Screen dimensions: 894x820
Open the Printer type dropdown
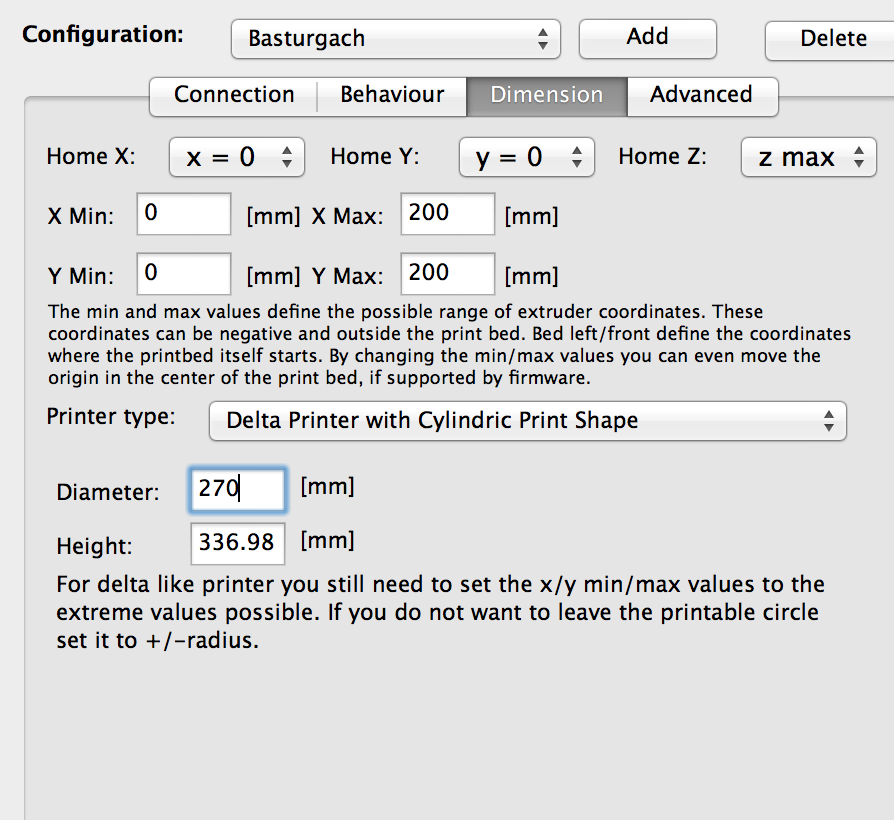(527, 421)
